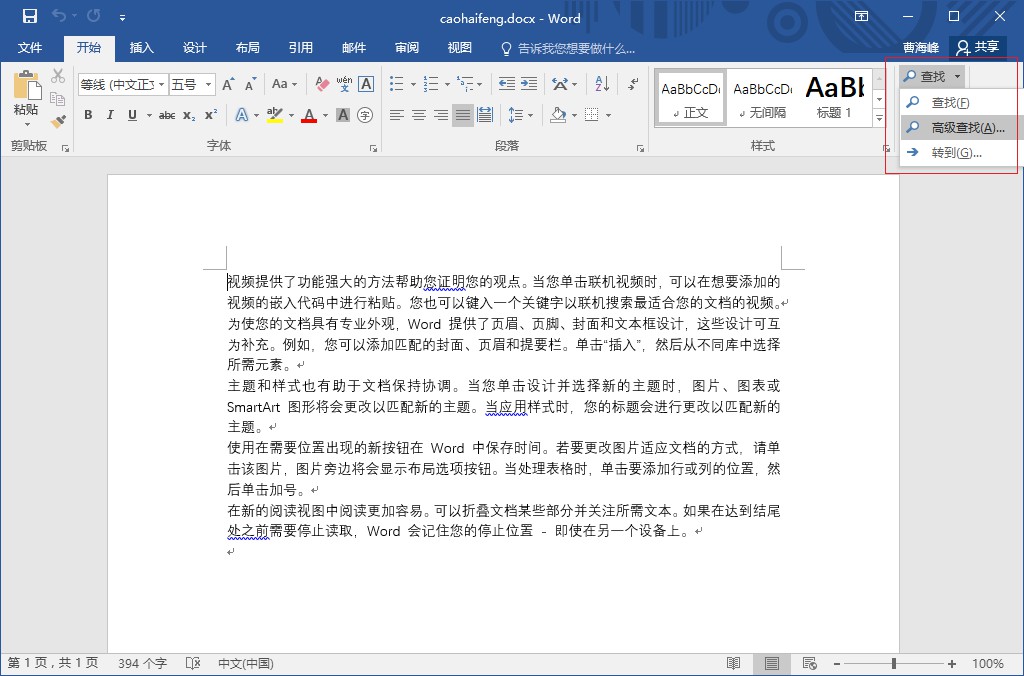Toggle center text alignment
The height and width of the screenshot is (676, 1024).
[419, 115]
